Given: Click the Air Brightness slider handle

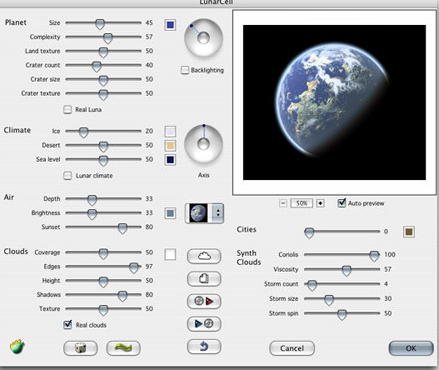Looking at the screenshot, I should [x=92, y=214].
